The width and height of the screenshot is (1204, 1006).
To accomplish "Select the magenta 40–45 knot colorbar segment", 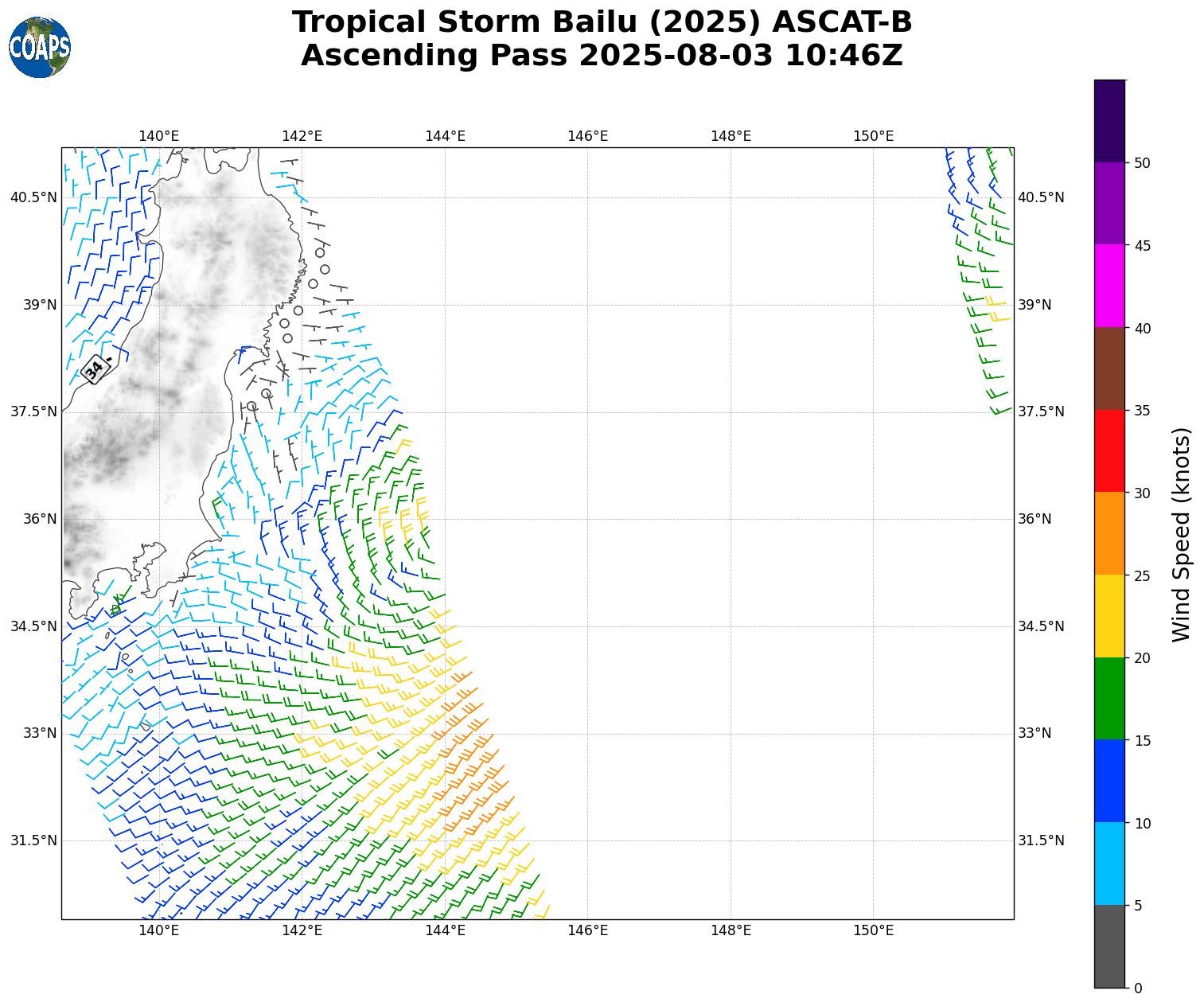I will [x=1109, y=286].
